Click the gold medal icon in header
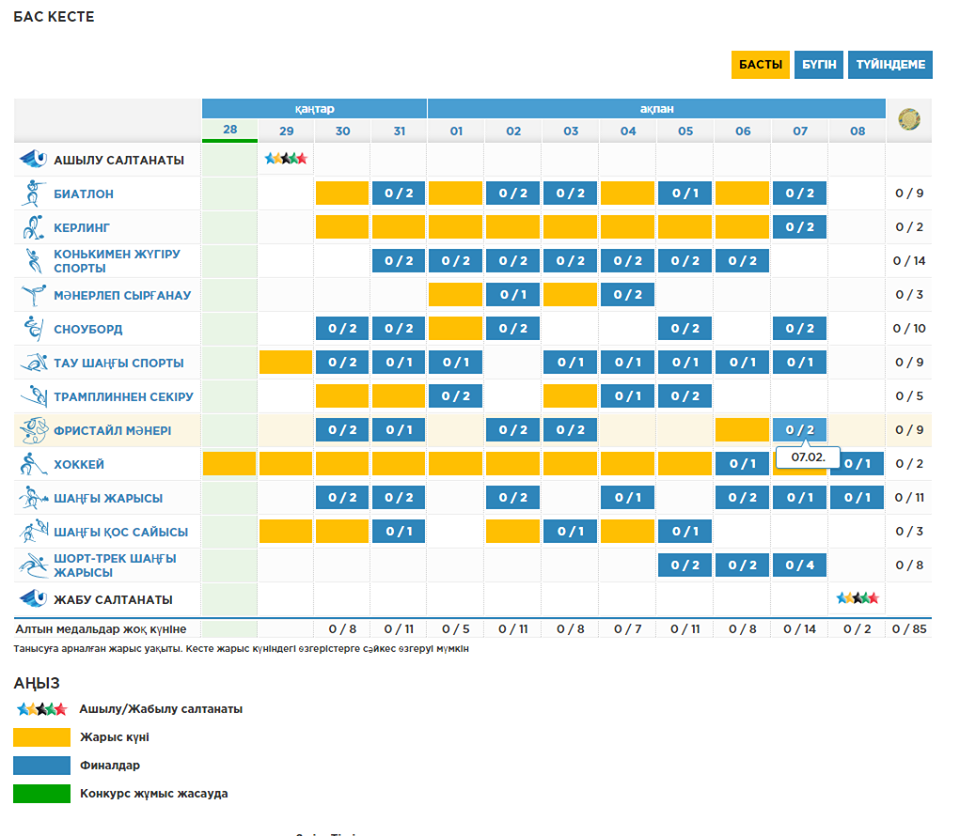Image resolution: width=960 pixels, height=836 pixels. (x=909, y=120)
